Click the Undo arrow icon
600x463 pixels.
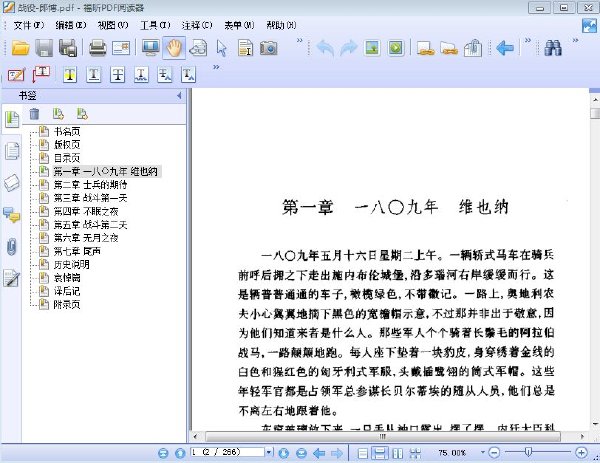(x=325, y=48)
